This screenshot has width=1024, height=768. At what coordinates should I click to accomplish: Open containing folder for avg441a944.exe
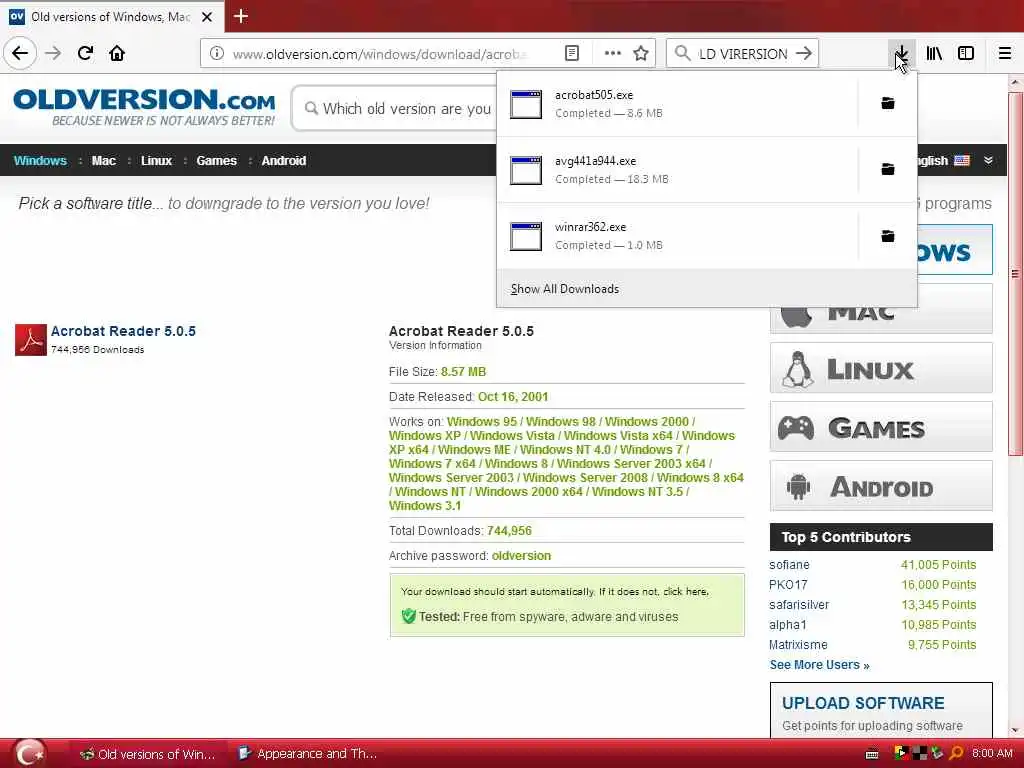[888, 169]
